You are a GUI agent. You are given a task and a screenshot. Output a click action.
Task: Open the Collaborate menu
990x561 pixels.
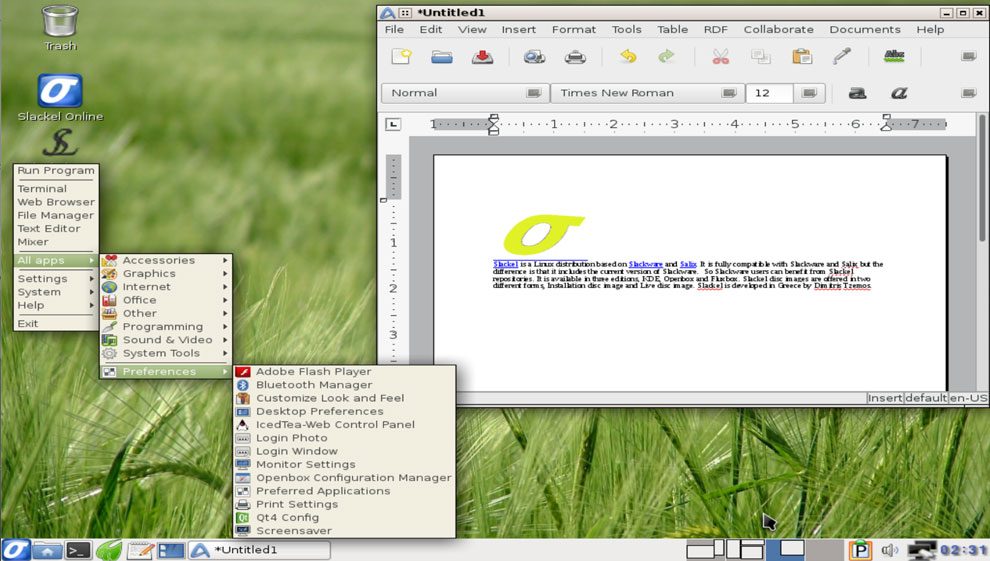778,30
